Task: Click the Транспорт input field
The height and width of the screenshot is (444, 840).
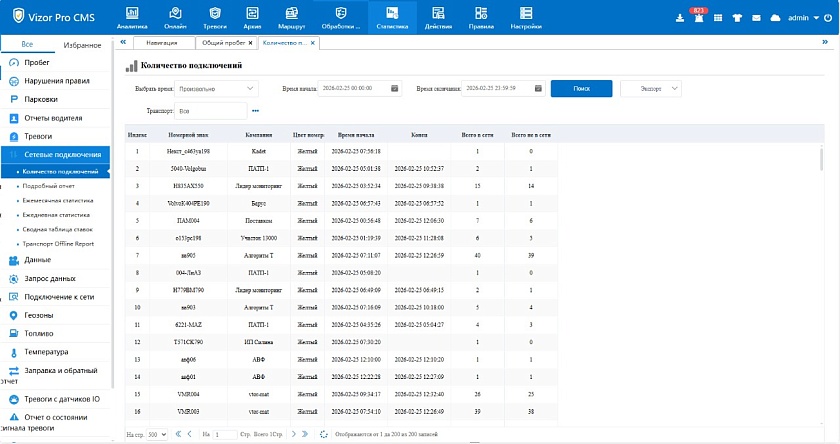Action: (x=212, y=111)
